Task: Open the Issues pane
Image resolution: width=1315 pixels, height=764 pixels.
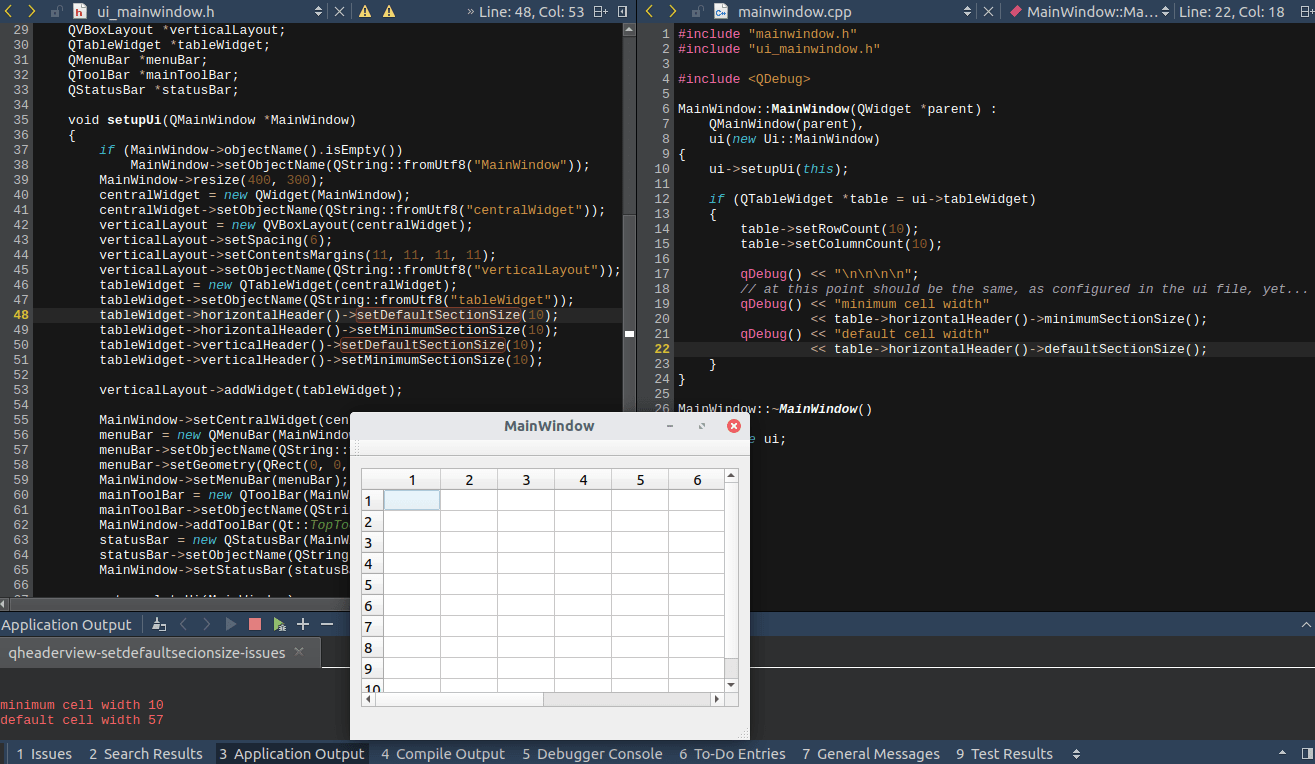Action: pyautogui.click(x=43, y=754)
